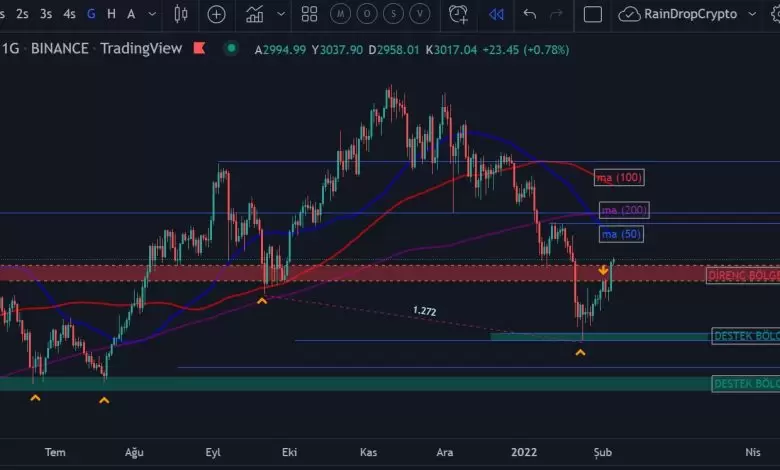Create an alert with the alarm clock icon
This screenshot has height=470, width=780.
[x=458, y=14]
